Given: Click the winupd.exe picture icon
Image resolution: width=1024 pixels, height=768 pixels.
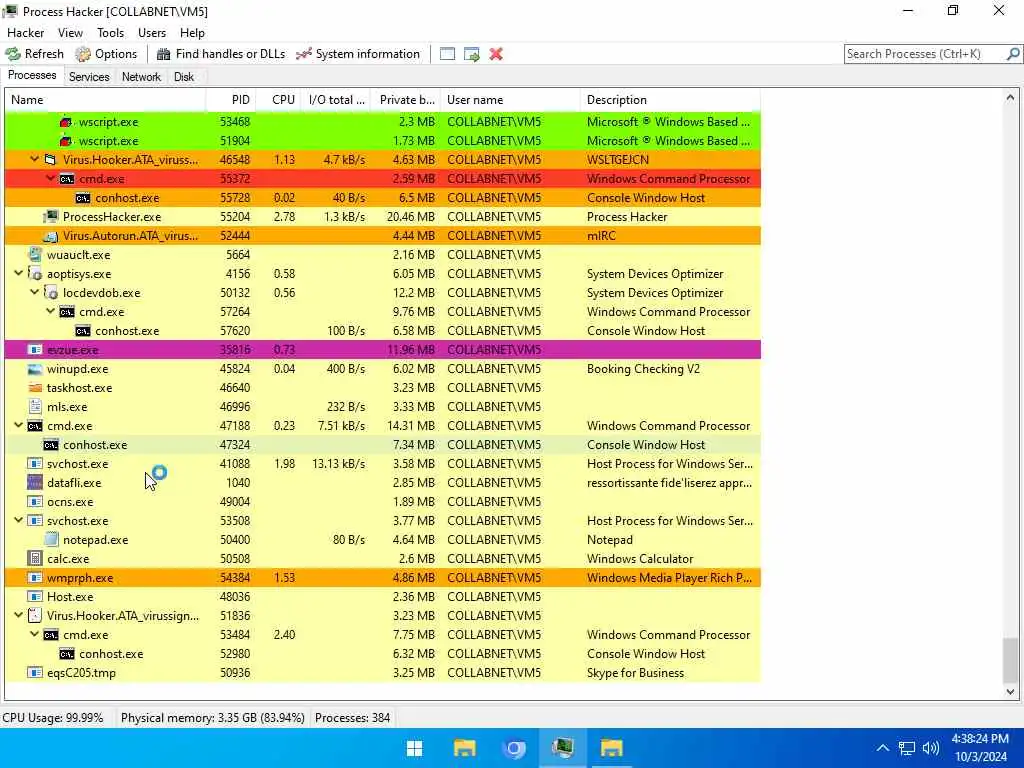Looking at the screenshot, I should point(35,369).
